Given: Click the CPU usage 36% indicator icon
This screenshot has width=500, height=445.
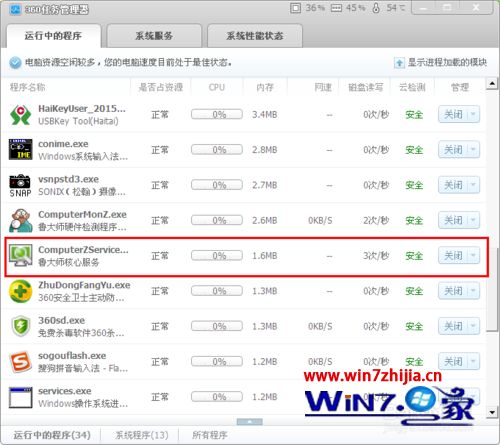Looking at the screenshot, I should (x=295, y=8).
